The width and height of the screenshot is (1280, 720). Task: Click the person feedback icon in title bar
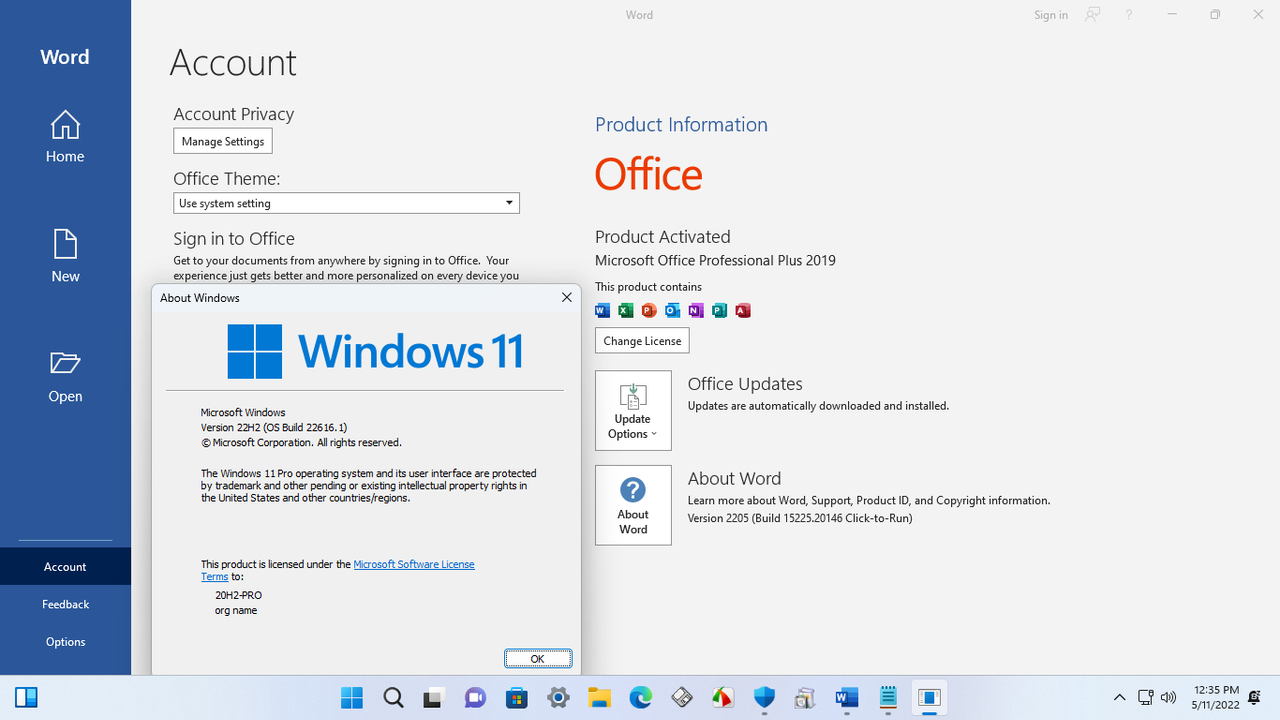point(1093,15)
